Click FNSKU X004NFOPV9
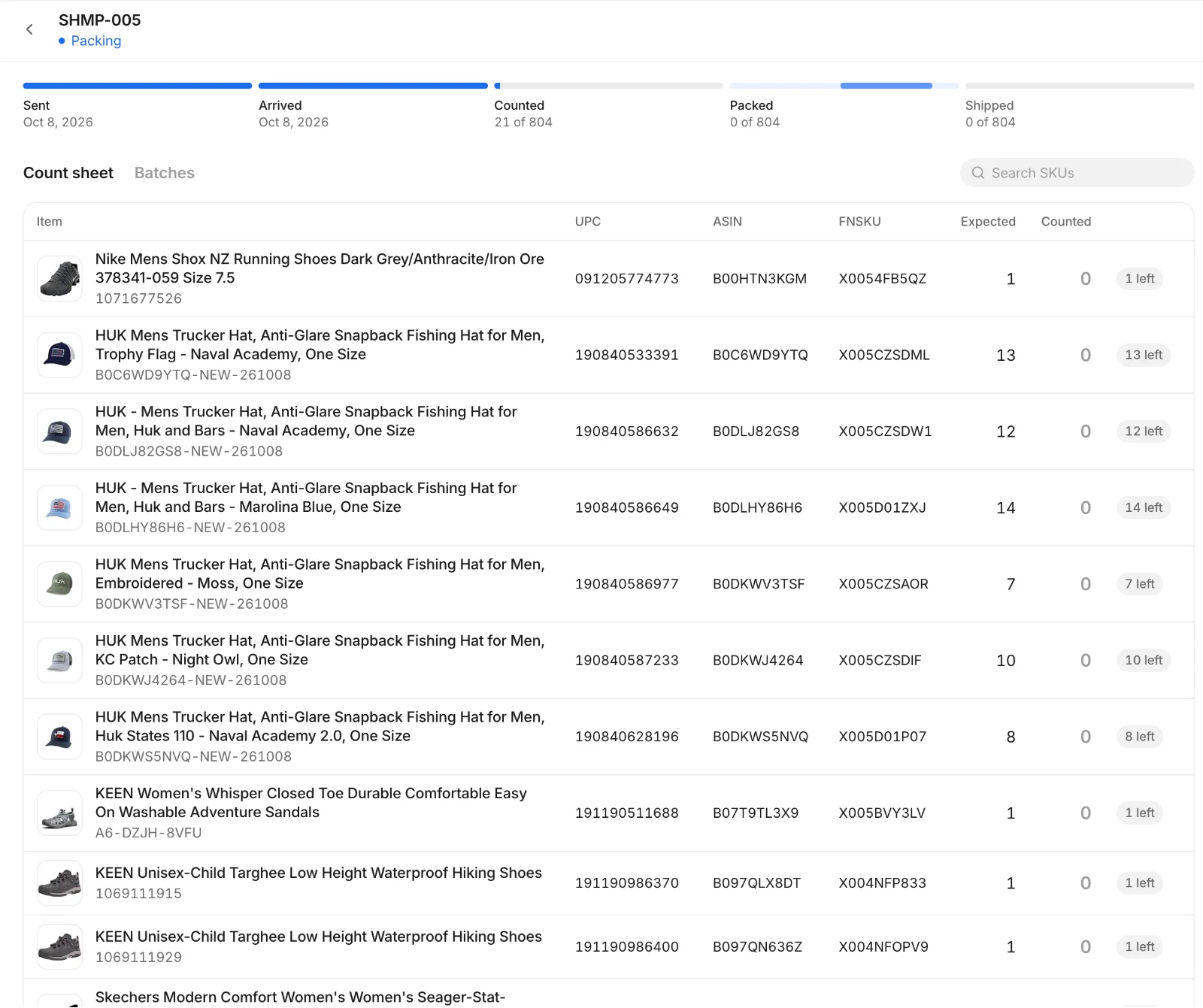The width and height of the screenshot is (1203, 1008). point(883,947)
